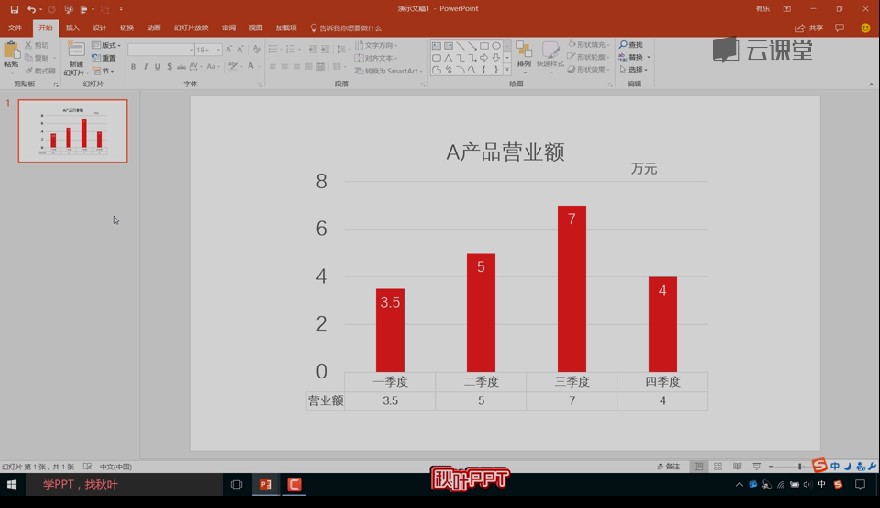
Task: Increase font size with larger A icon
Action: pos(229,49)
